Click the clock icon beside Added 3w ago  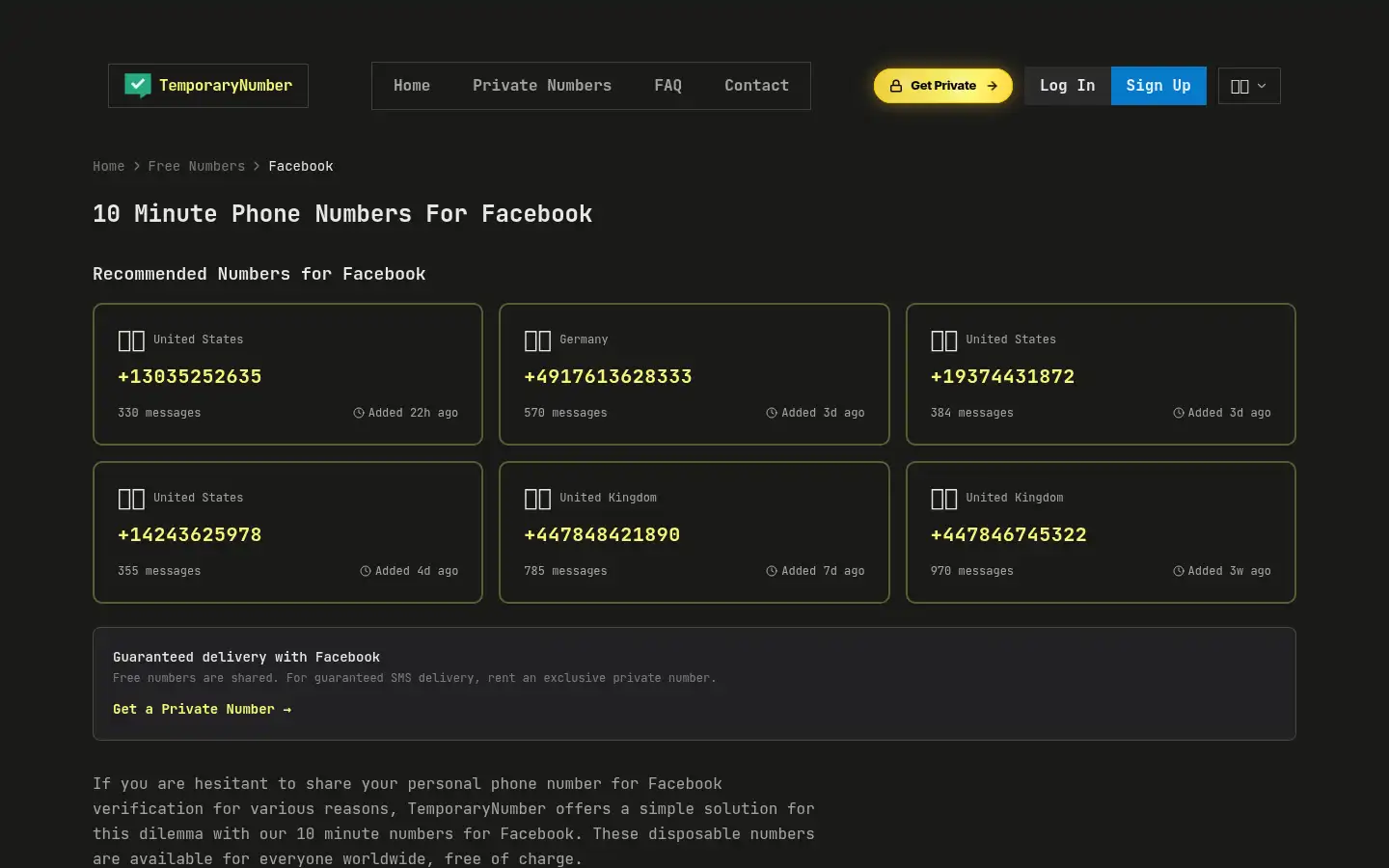click(x=1179, y=571)
